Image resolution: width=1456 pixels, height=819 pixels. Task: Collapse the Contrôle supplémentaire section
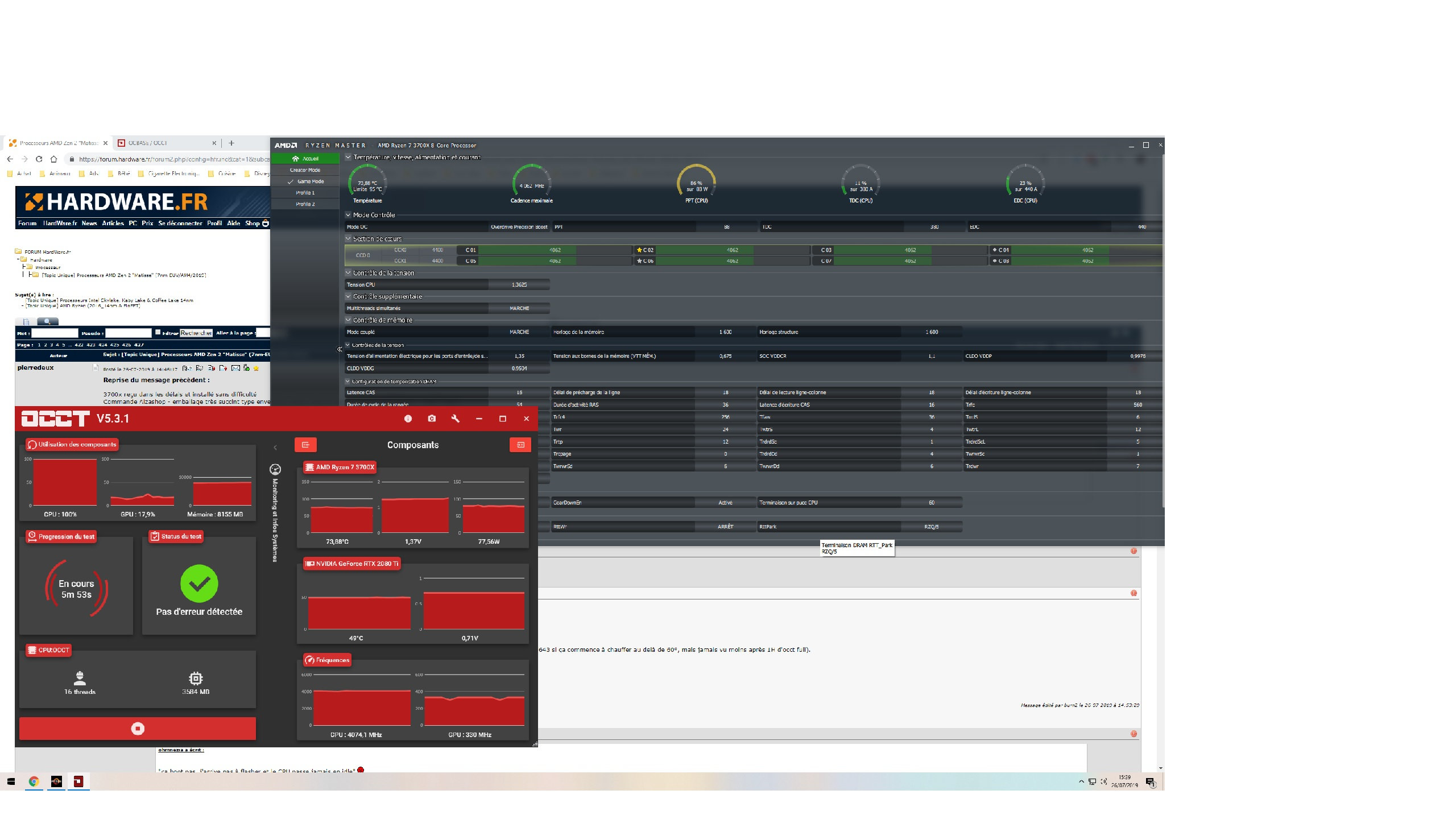point(348,296)
